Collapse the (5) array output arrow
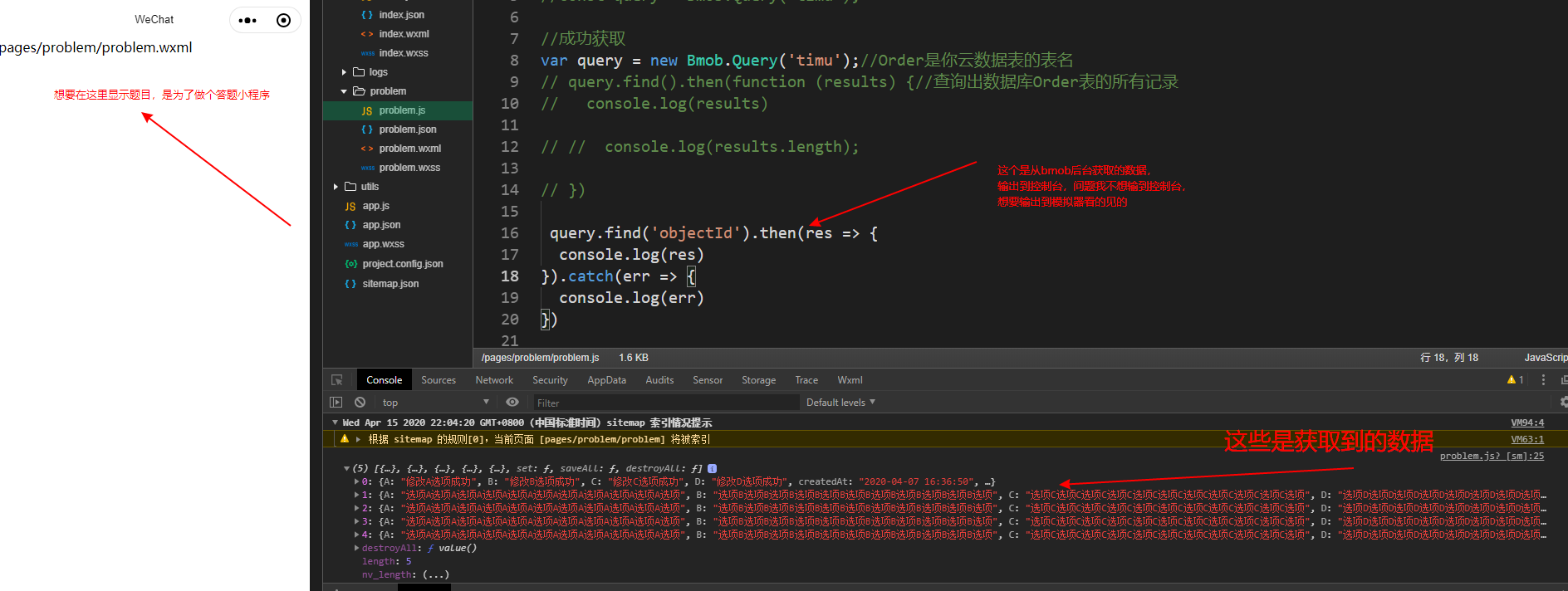The image size is (1568, 591). click(x=346, y=469)
